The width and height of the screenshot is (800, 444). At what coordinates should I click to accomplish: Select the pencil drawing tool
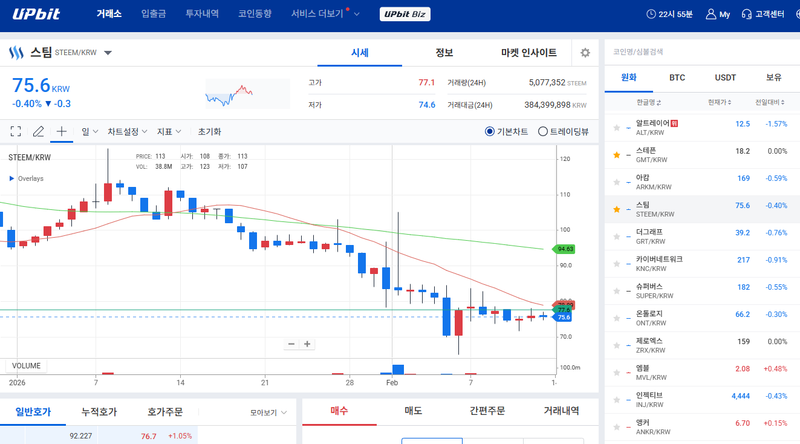click(x=39, y=131)
